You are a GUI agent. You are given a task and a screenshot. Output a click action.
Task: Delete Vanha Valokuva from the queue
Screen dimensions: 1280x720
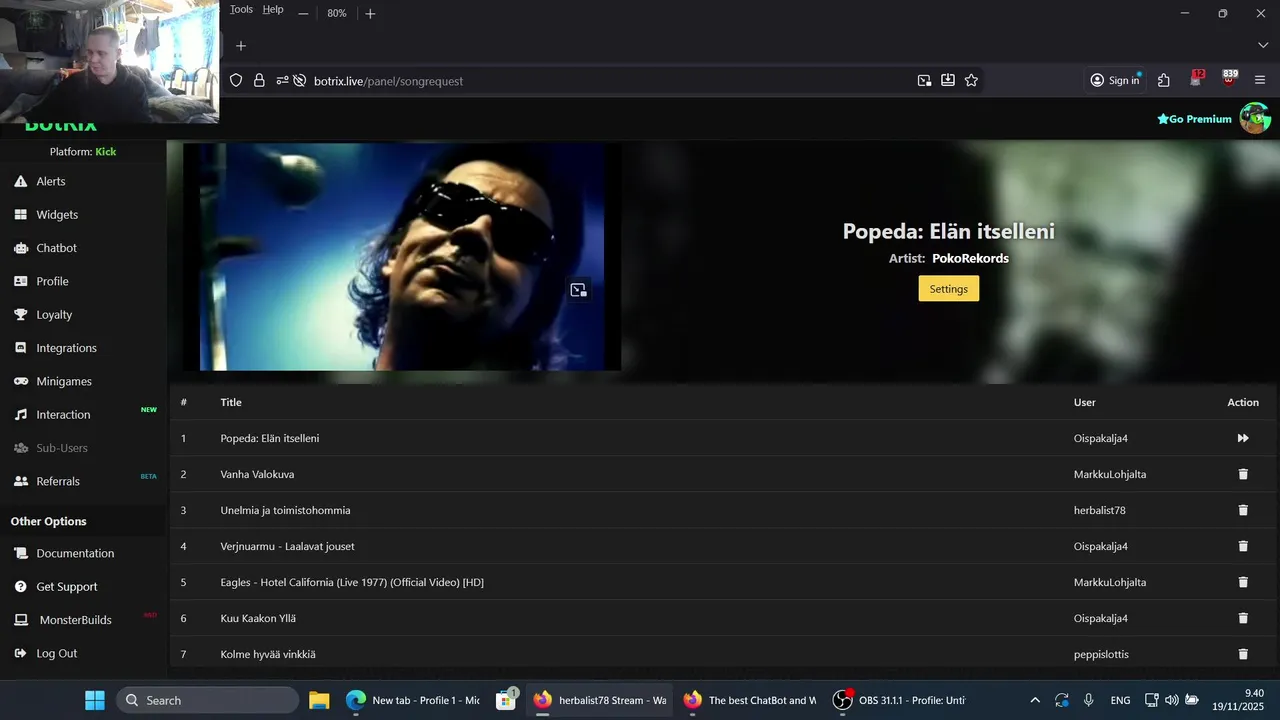click(1243, 474)
